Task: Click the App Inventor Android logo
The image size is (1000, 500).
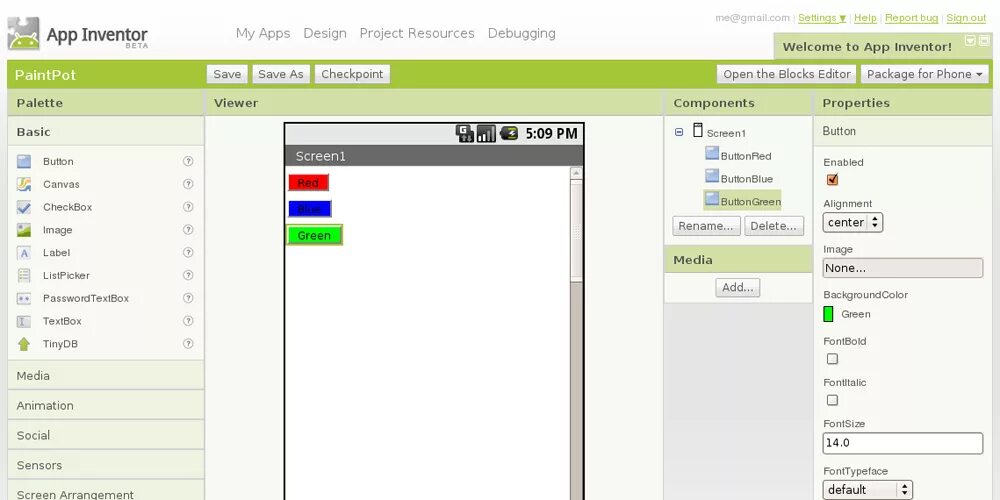Action: [x=24, y=34]
